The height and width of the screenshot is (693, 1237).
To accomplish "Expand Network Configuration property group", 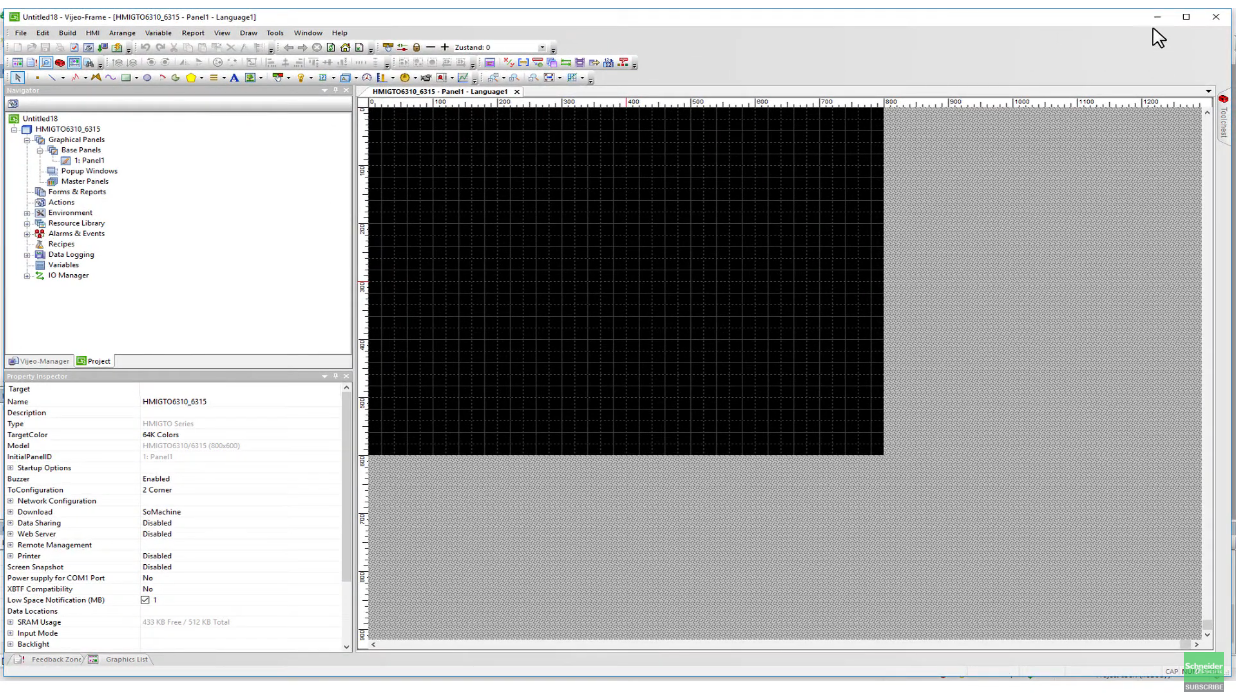I will [10, 501].
